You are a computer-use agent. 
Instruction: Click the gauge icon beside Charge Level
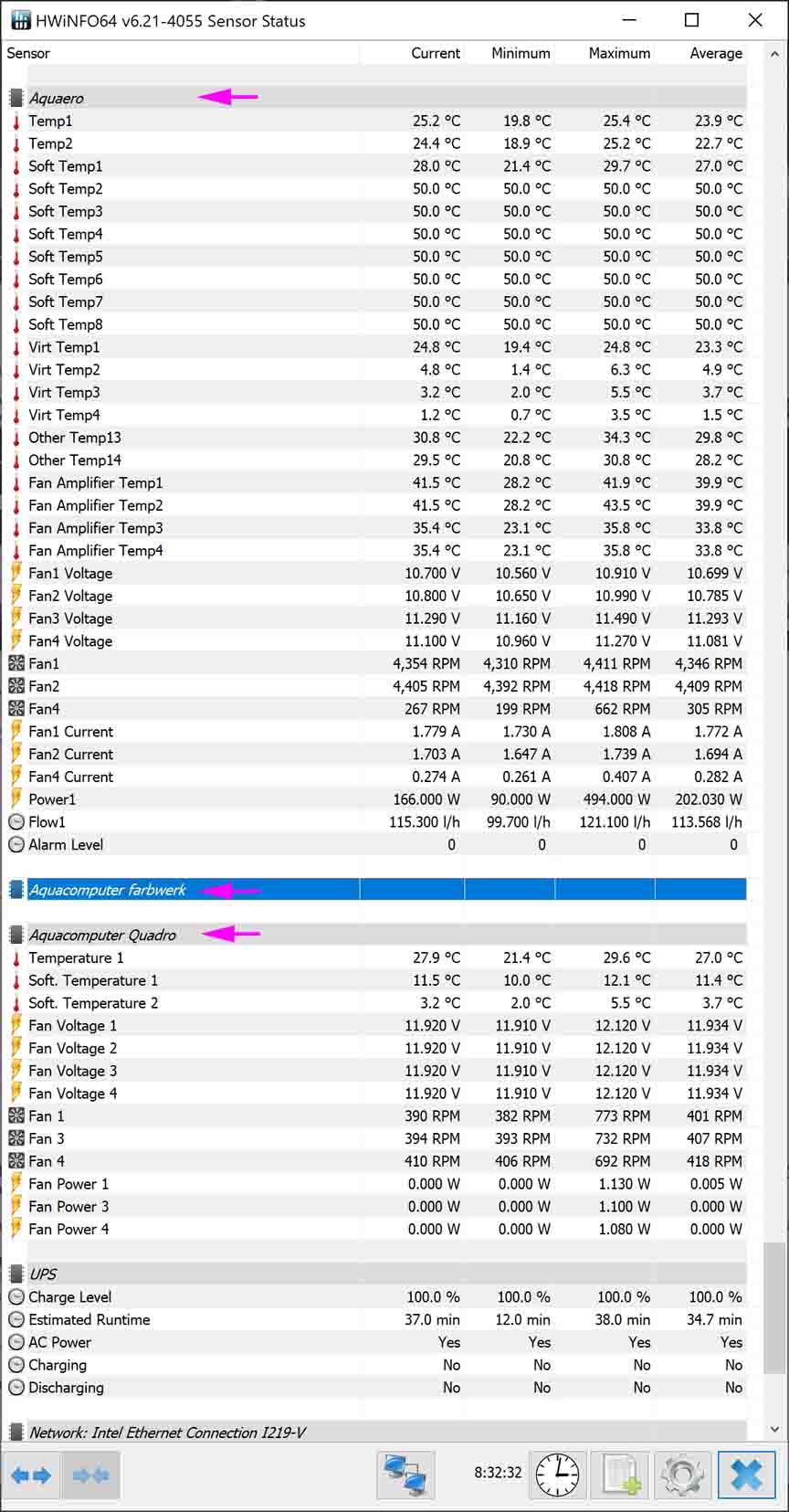click(16, 1296)
